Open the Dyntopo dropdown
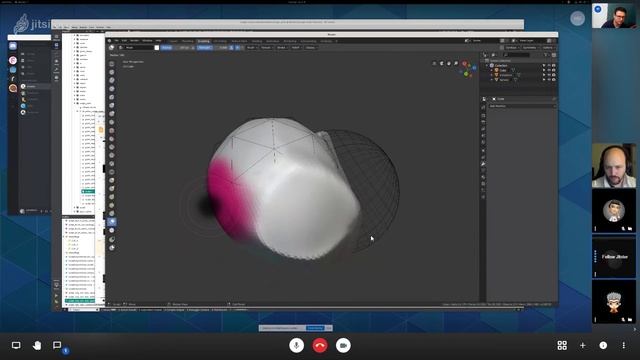 click(x=512, y=48)
